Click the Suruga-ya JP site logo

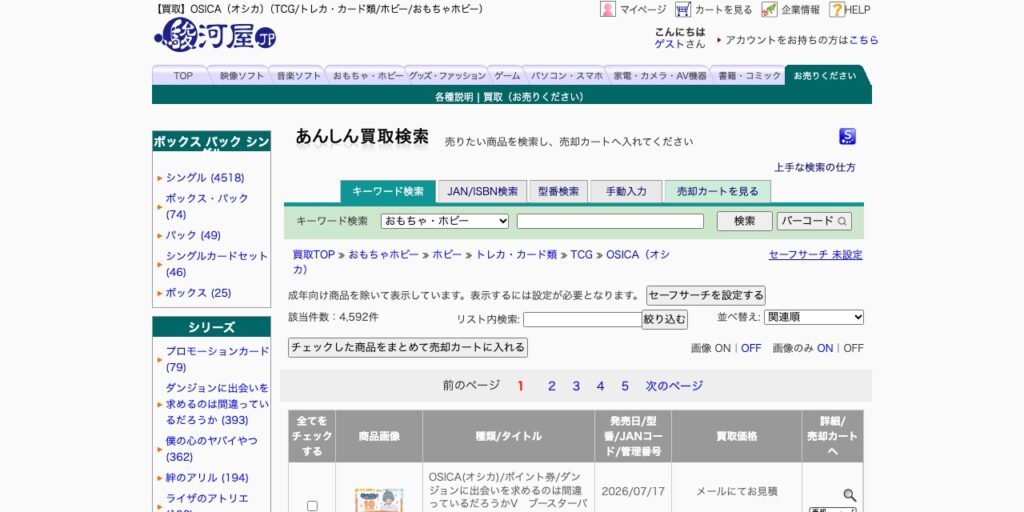(216, 35)
